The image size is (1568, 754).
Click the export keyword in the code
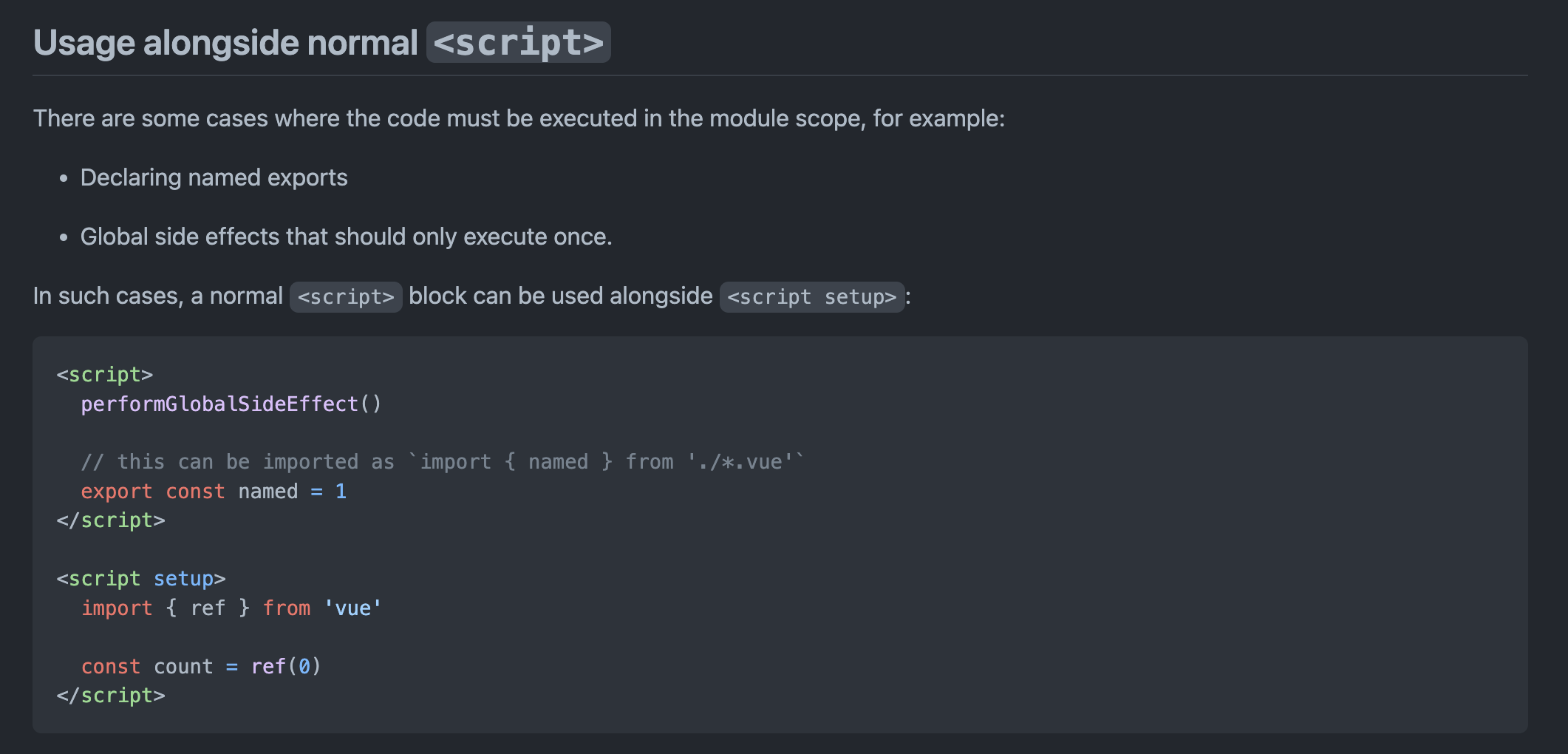point(117,492)
